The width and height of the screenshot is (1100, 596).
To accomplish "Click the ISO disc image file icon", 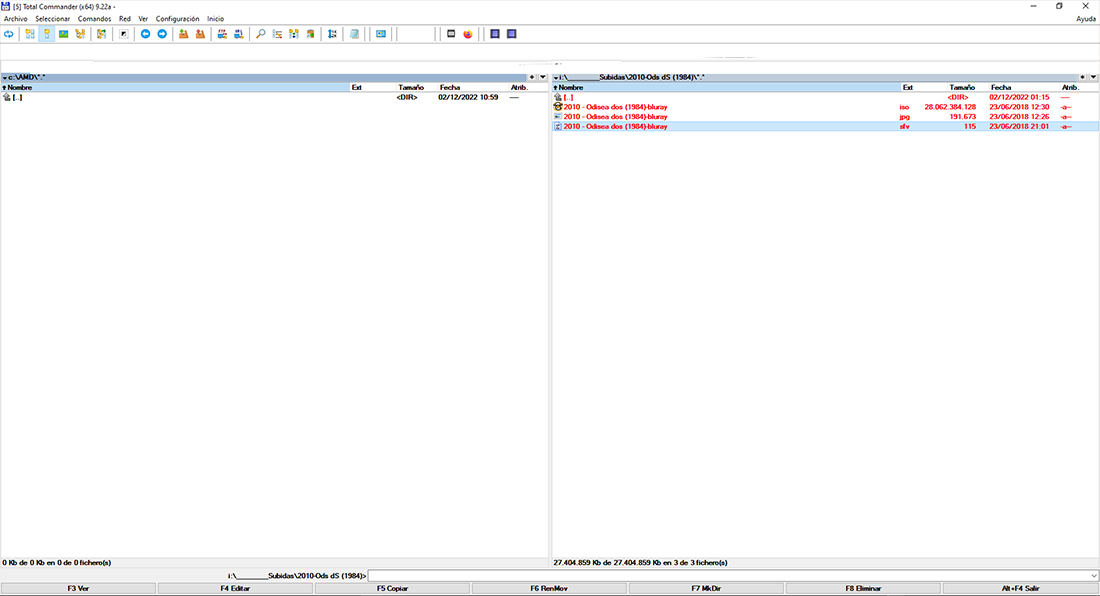I will [558, 107].
